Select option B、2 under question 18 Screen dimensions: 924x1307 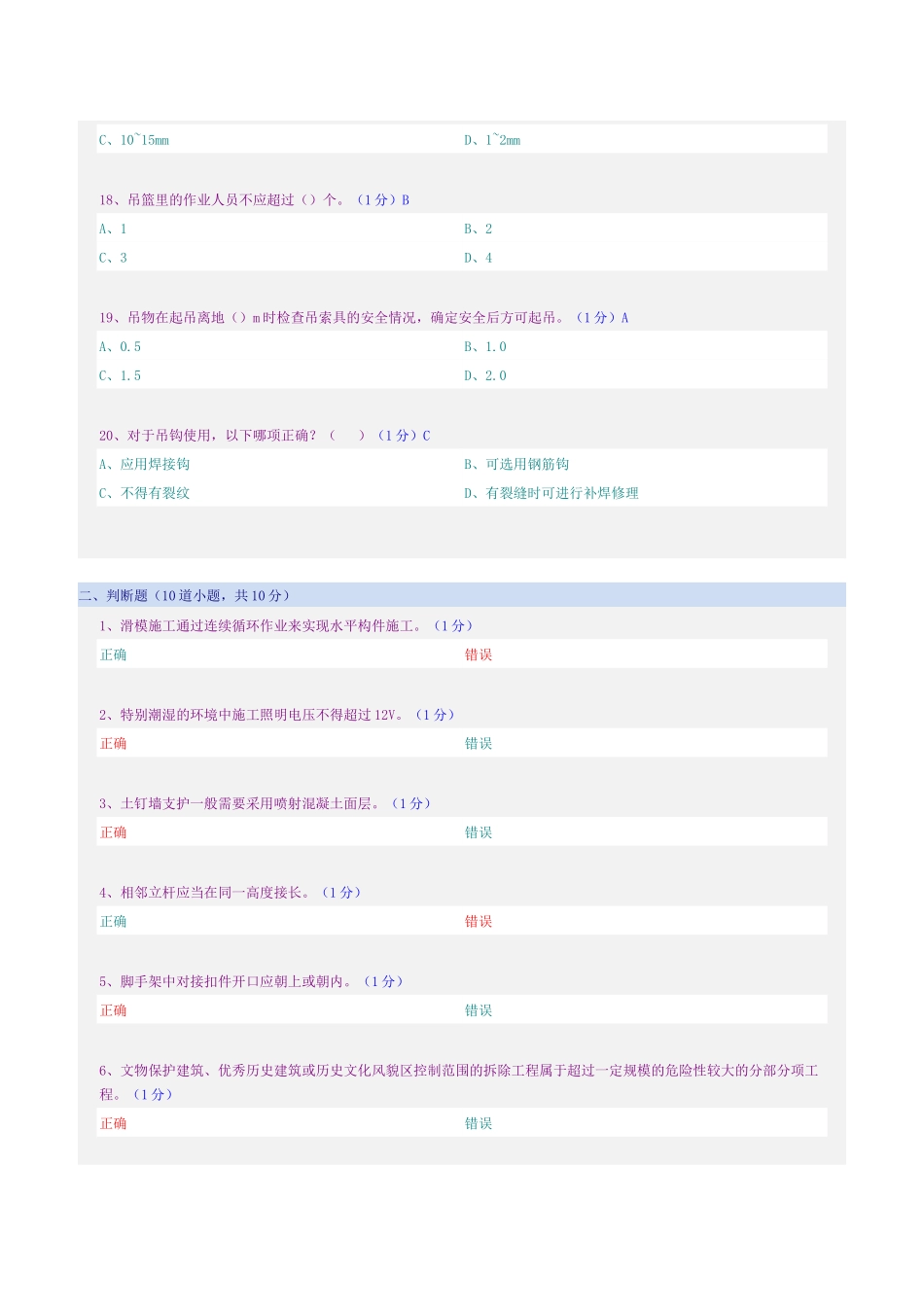479,230
